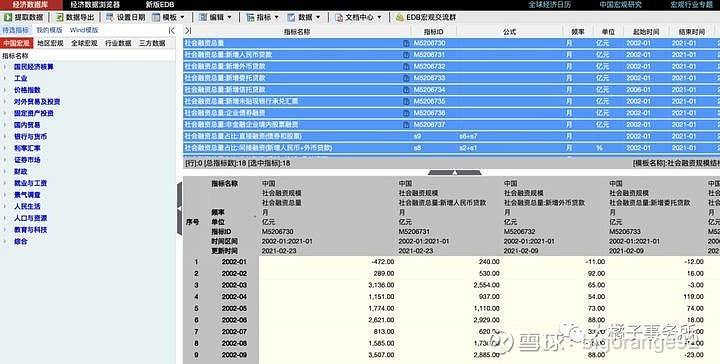This screenshot has height=364, width=720.
Task: Open the 编辑 dropdown arrow
Action: coord(229,17)
